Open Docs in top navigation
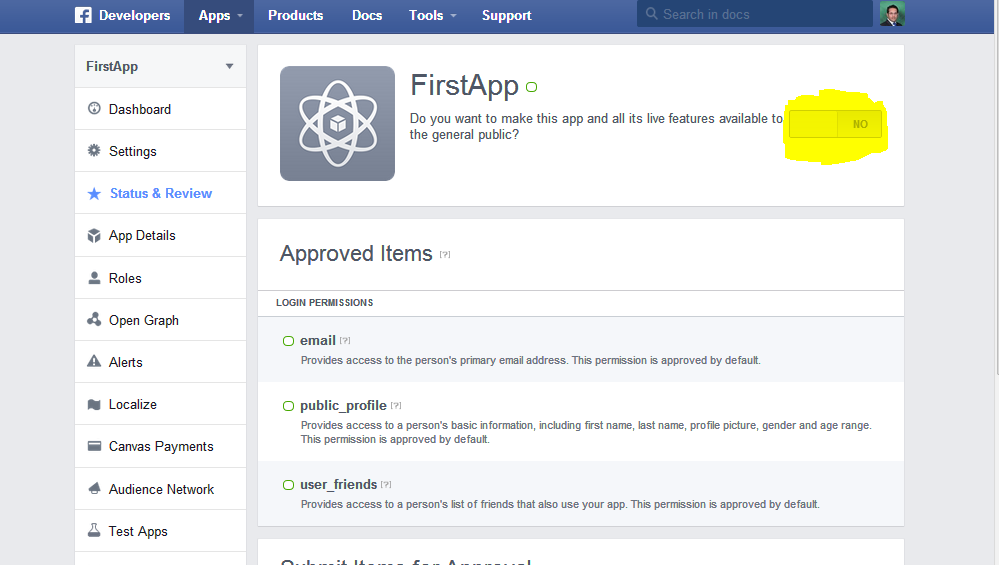 (367, 15)
